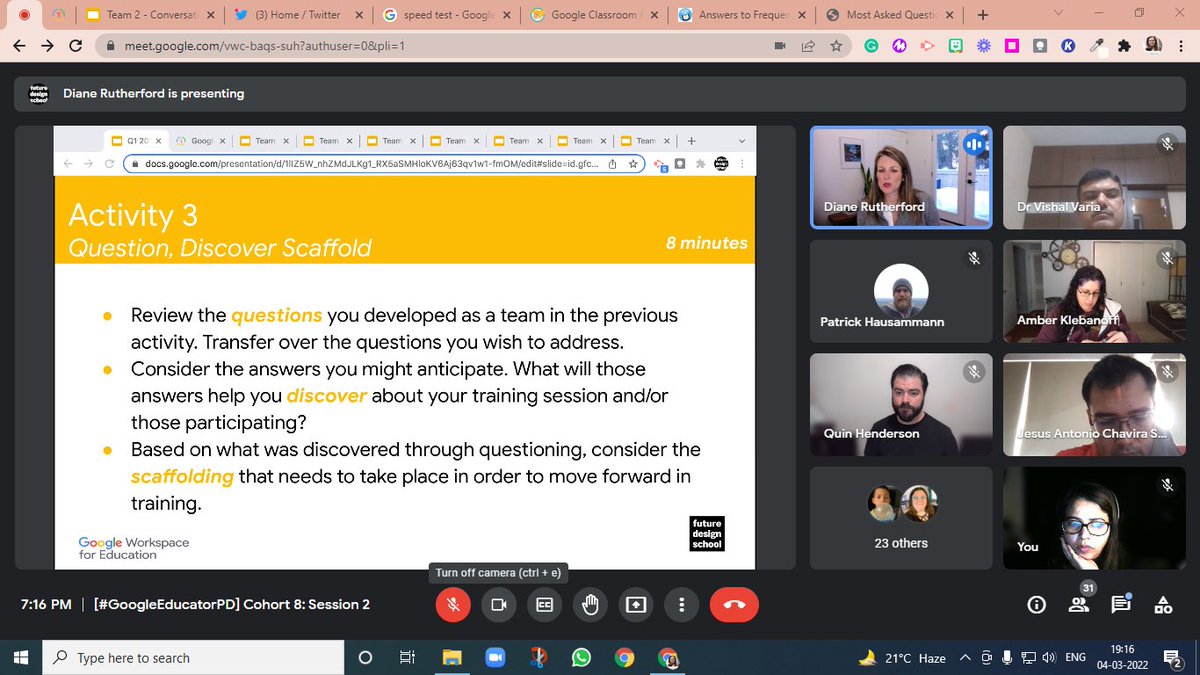Toggle Patrick Hausammann's muted microphone indicator
This screenshot has width=1200, height=675.
point(973,258)
